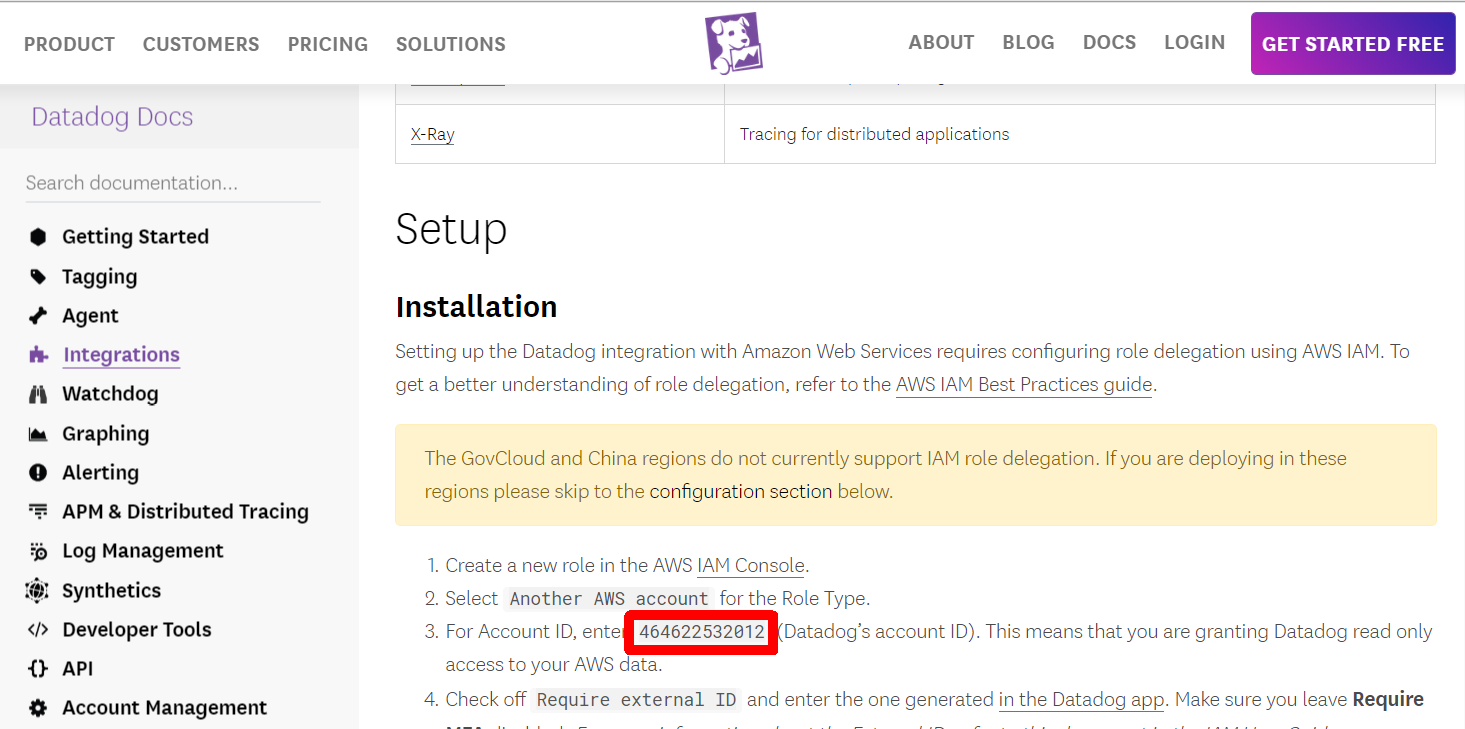The height and width of the screenshot is (729, 1465).
Task: Click the Integrations puzzle piece icon
Action: click(x=38, y=355)
